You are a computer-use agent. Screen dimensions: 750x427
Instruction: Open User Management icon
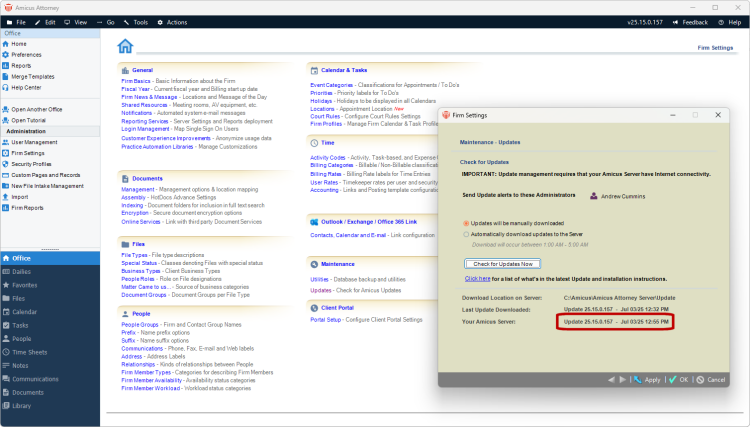(6, 142)
